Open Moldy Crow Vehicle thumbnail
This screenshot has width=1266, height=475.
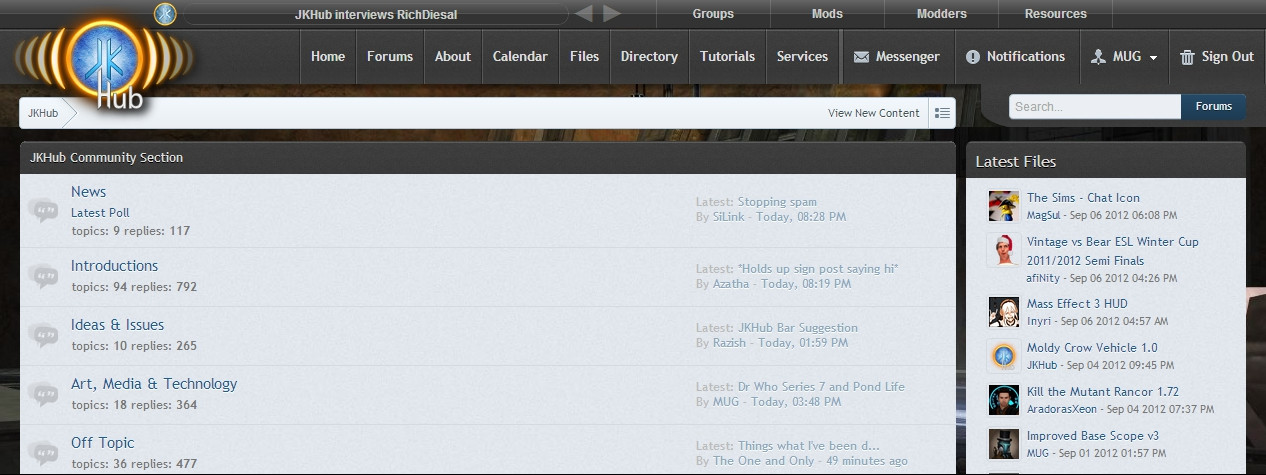(x=1004, y=356)
